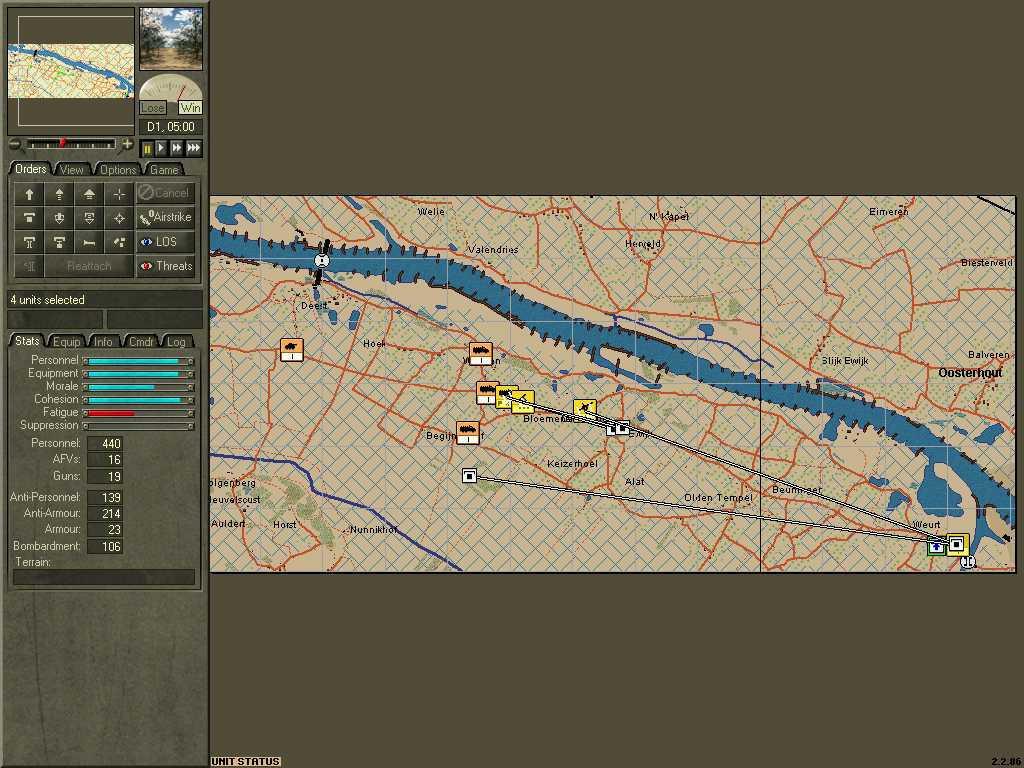
Task: Select the thin crosshair order icon
Action: click(x=119, y=193)
